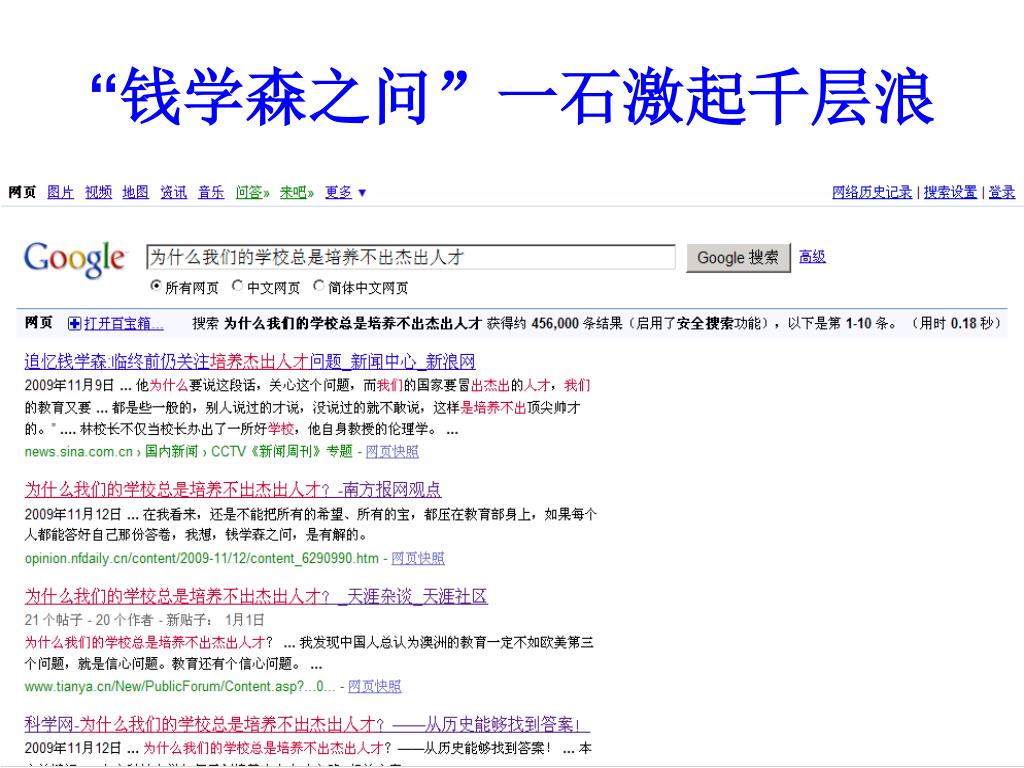
Task: Open the 天涯杂谈_天涯社区 search result
Action: [x=256, y=596]
